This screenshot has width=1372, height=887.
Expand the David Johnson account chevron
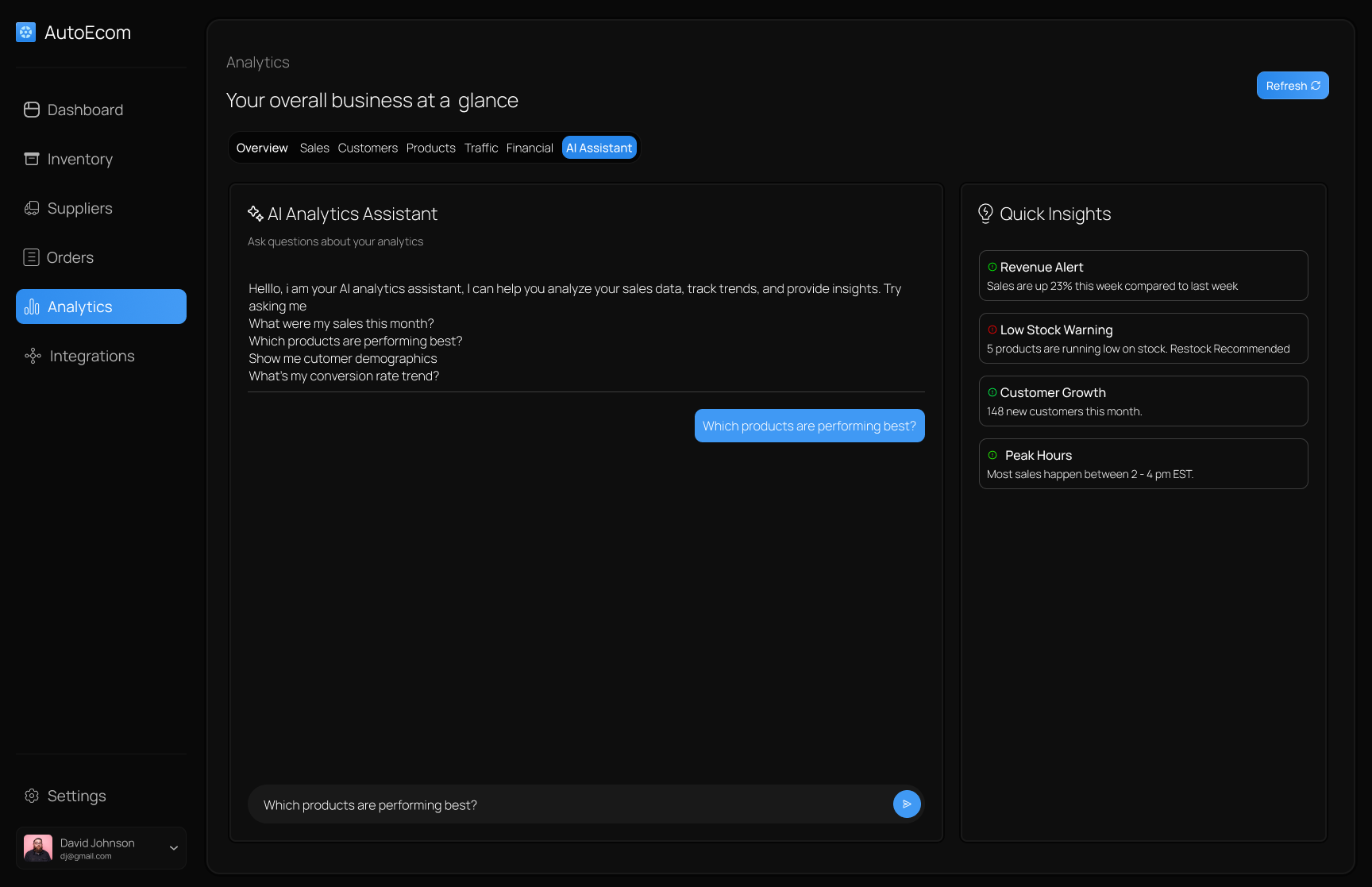174,848
